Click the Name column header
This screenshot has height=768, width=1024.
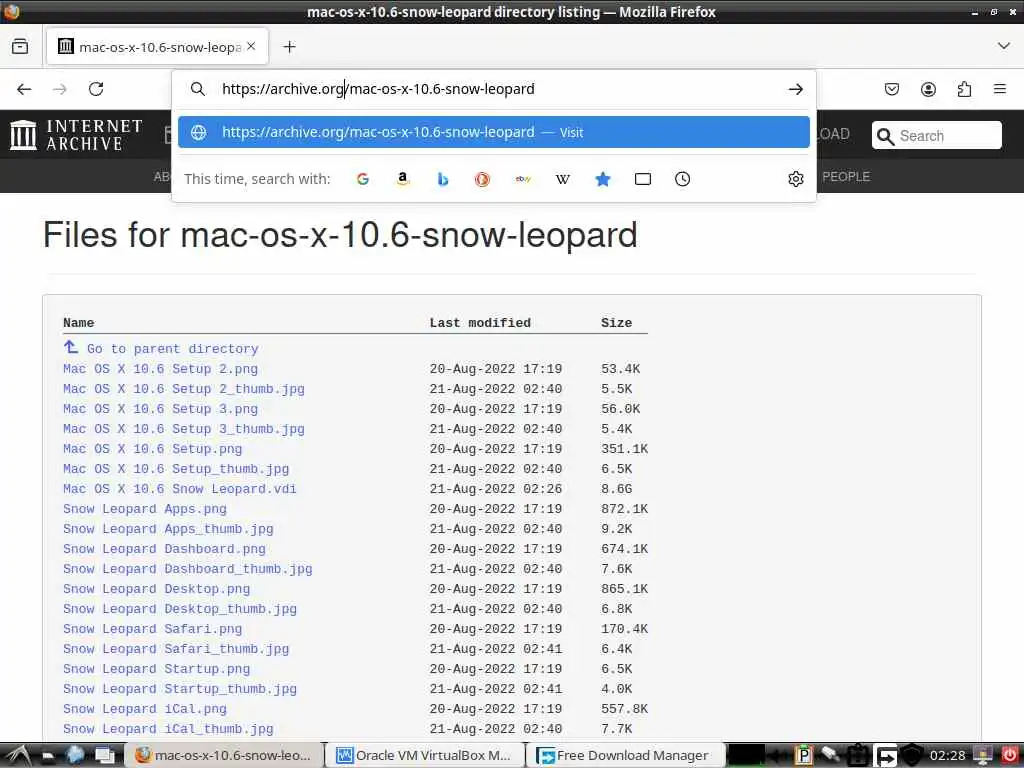tap(78, 323)
